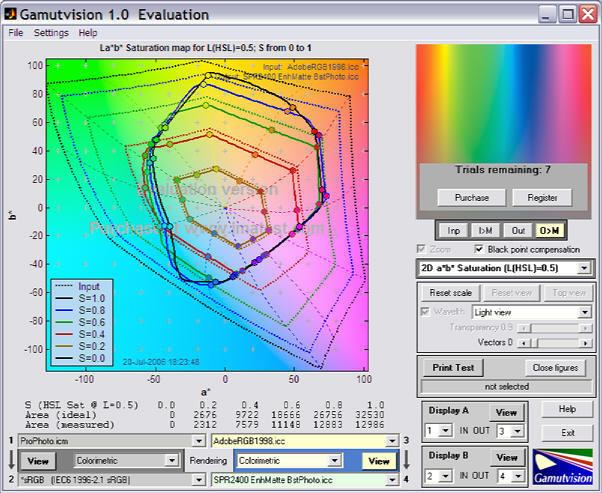Click the Gamutvision title bar icon
Image resolution: width=602 pixels, height=493 pixels.
pyautogui.click(x=10, y=14)
